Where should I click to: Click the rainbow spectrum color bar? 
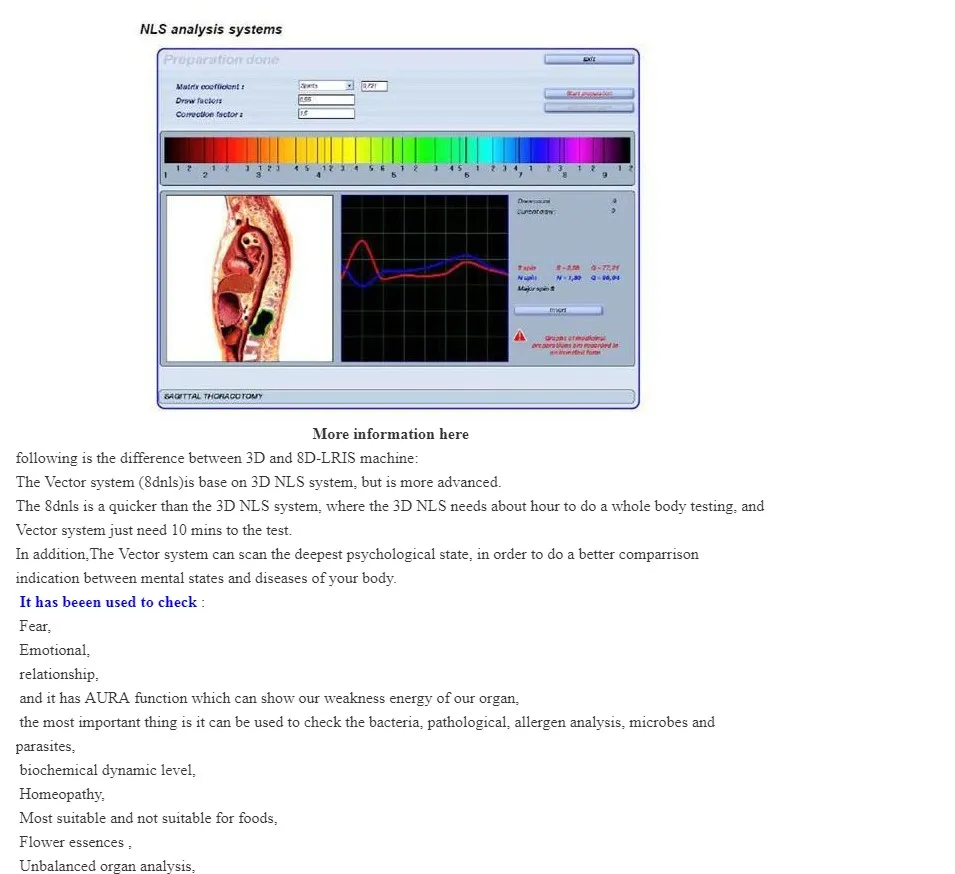point(397,150)
